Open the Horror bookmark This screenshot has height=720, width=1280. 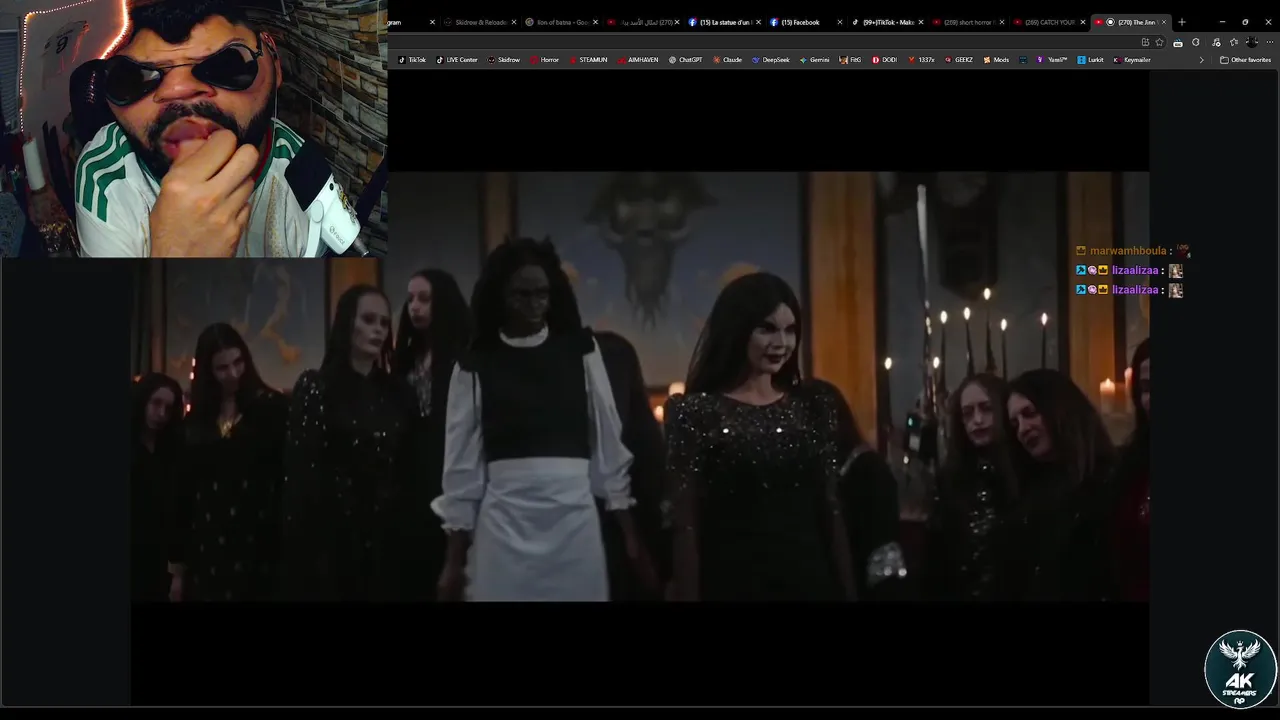click(545, 60)
